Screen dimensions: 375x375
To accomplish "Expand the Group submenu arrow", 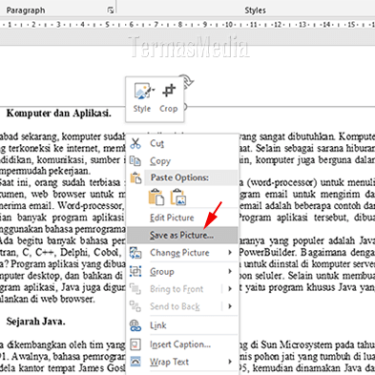I will pyautogui.click(x=230, y=271).
